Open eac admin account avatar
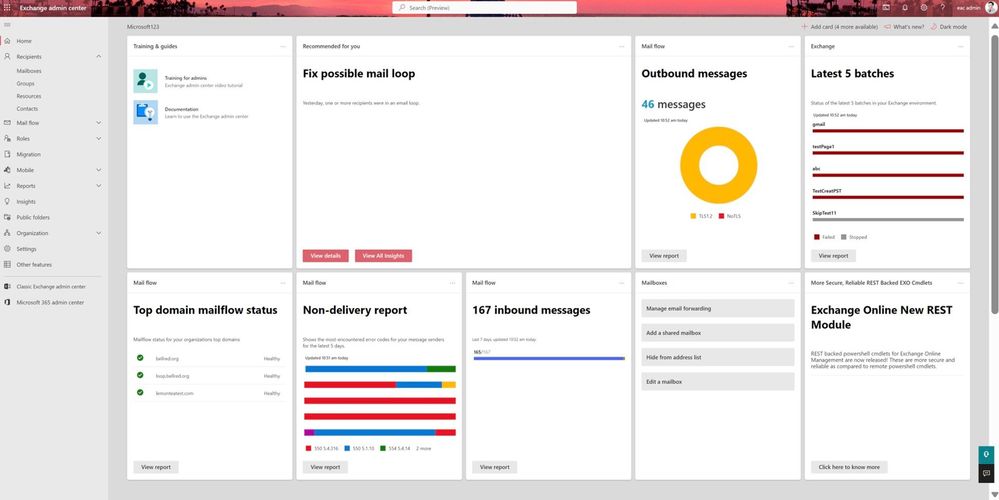The height and width of the screenshot is (500, 999). click(x=991, y=8)
